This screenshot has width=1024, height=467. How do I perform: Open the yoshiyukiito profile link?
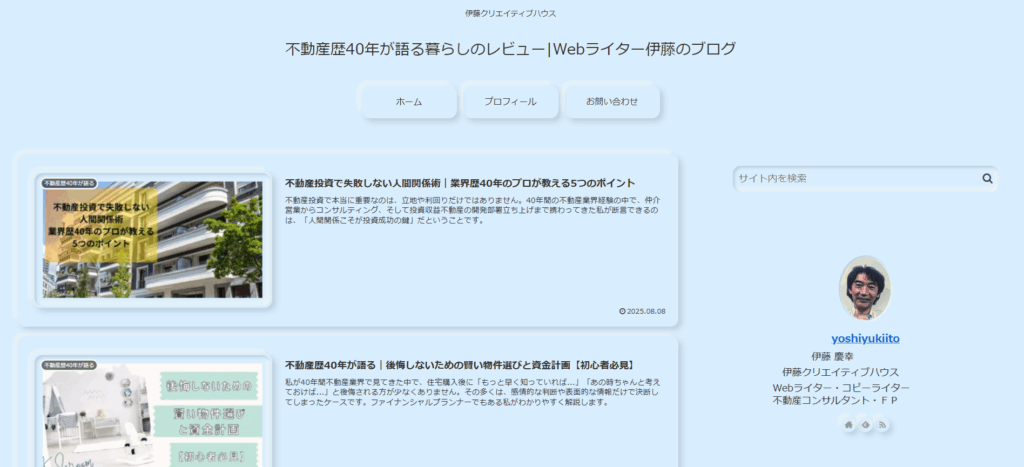pyautogui.click(x=865, y=338)
